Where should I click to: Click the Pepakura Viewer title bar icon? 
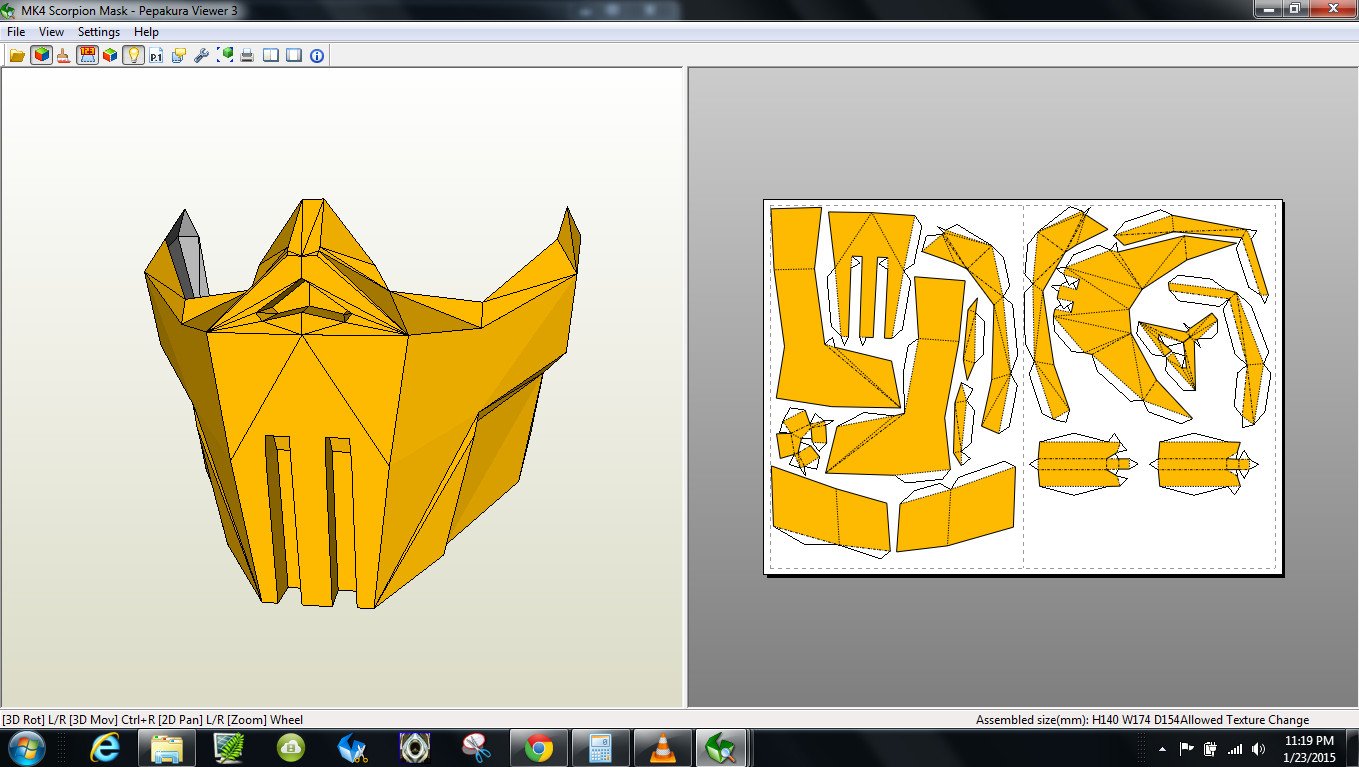(x=10, y=10)
